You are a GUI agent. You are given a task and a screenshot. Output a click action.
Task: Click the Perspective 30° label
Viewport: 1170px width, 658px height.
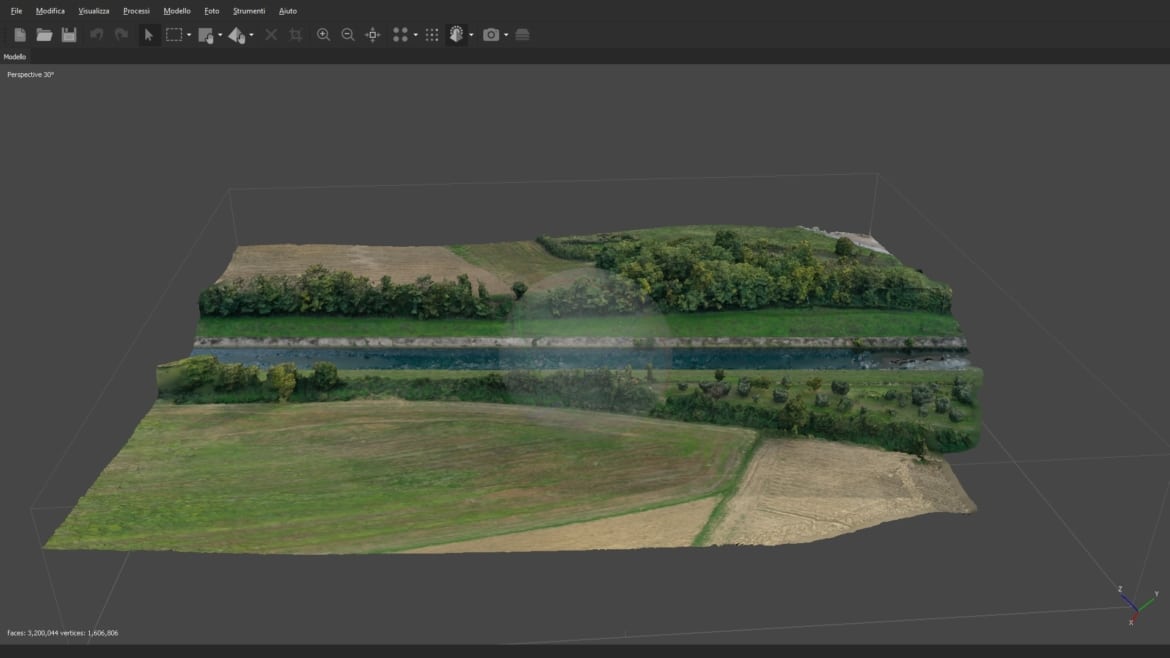tap(31, 75)
